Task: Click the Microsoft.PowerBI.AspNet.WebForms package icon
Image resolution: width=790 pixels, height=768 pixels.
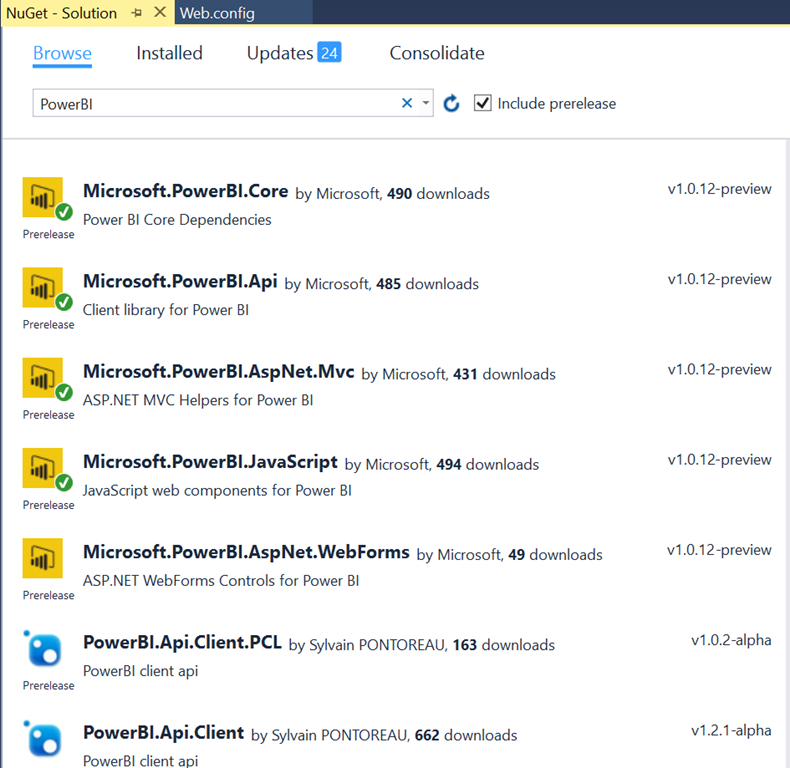Action: [43, 558]
